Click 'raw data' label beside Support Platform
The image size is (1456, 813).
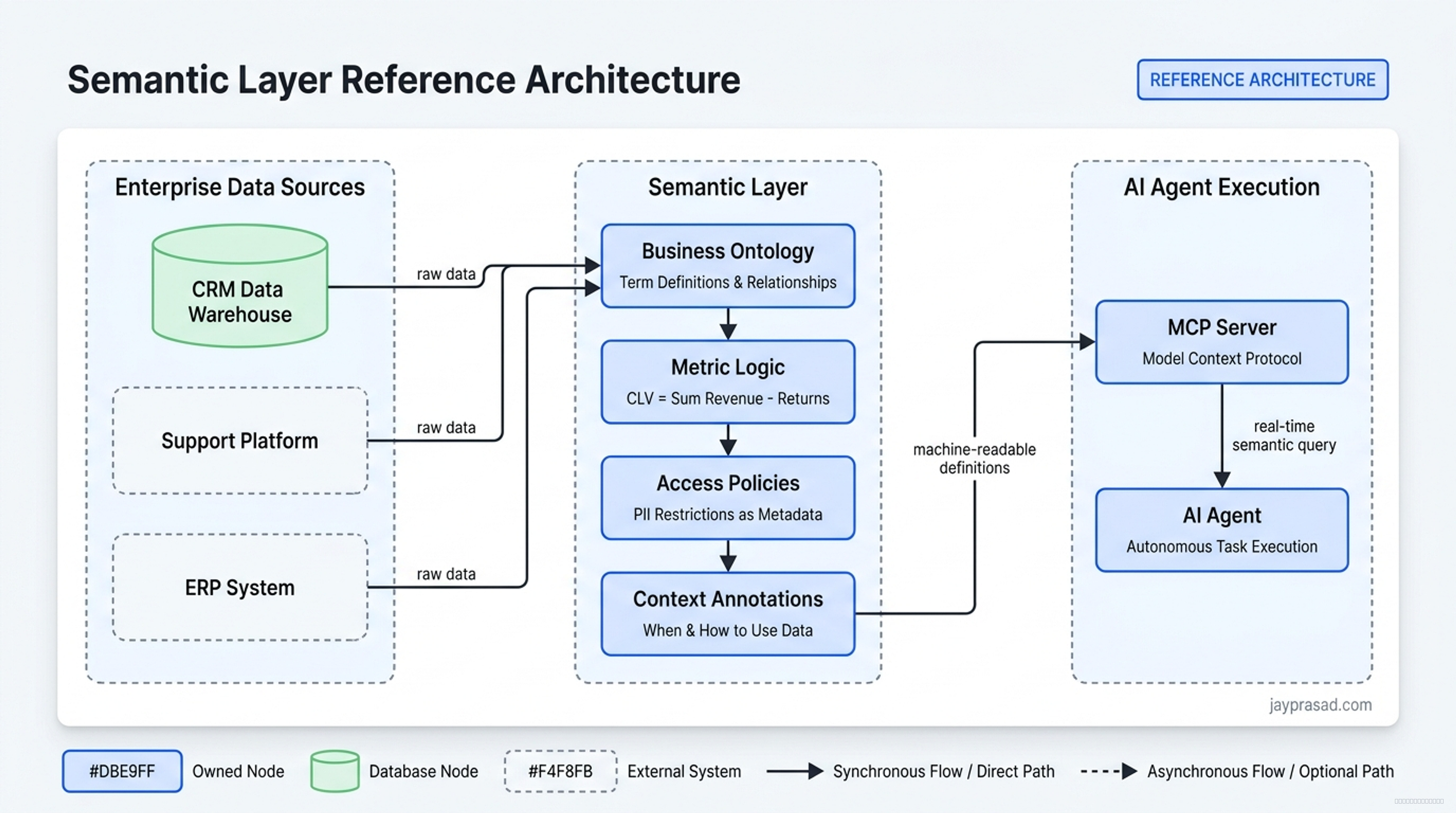click(446, 428)
